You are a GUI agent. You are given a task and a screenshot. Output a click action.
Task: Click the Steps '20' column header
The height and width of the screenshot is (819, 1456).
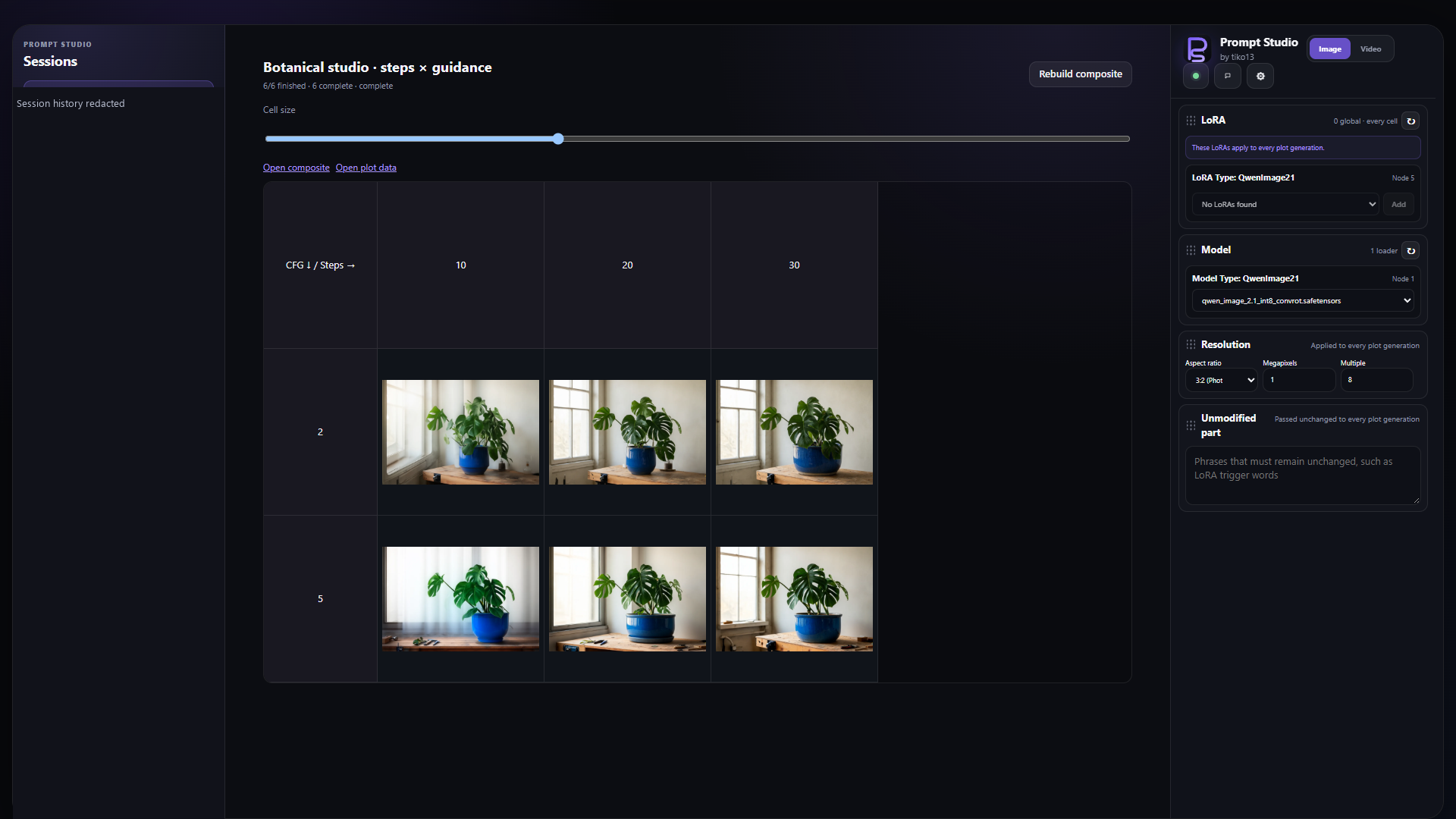(x=627, y=265)
